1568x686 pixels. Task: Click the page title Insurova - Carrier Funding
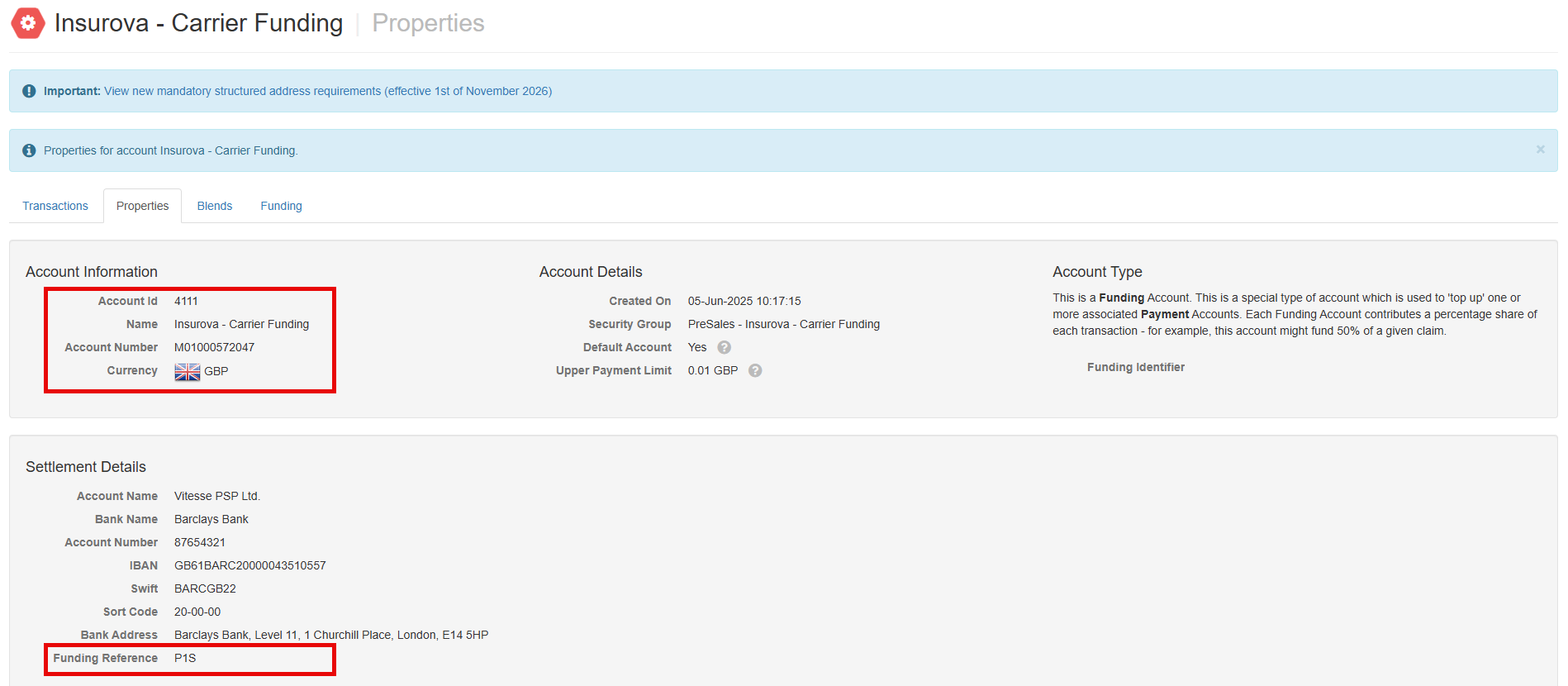(x=198, y=23)
